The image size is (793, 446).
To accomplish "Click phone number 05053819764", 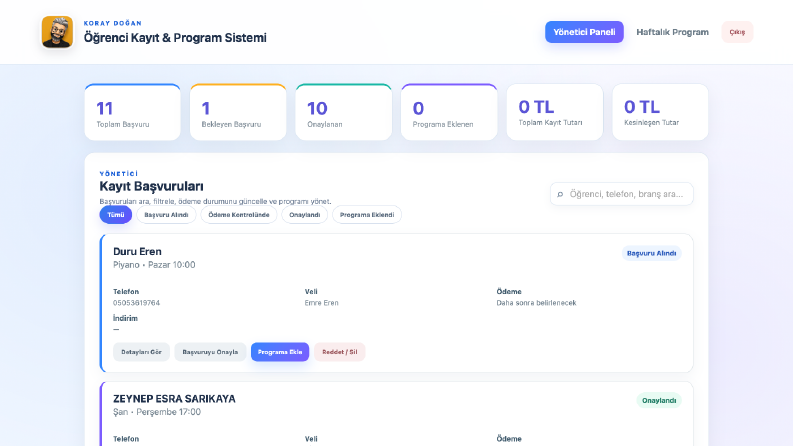I will click(x=137, y=303).
